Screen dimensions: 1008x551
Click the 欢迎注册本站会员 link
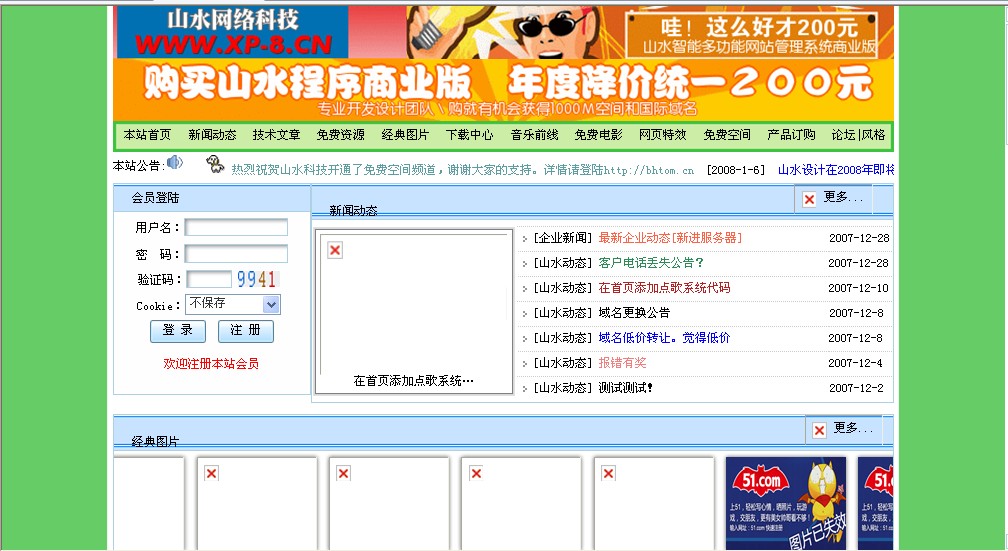(x=211, y=363)
